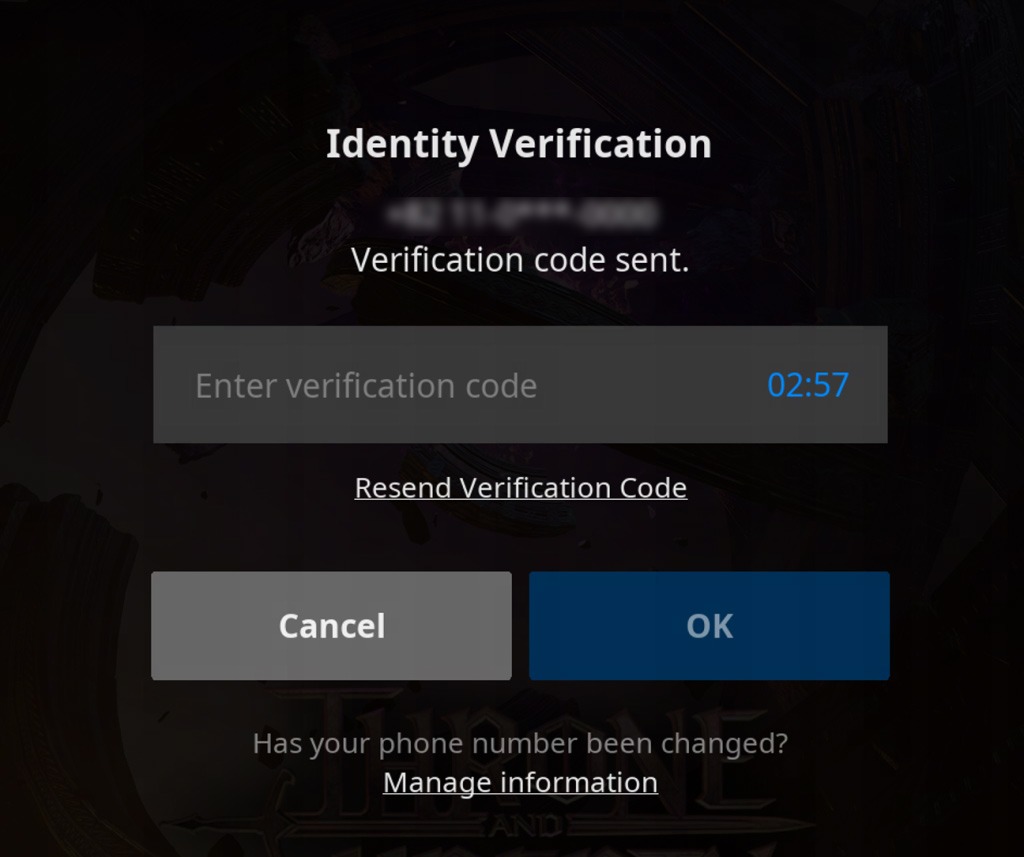Viewport: 1024px width, 857px height.
Task: Click the blue 02:57 countdown timer
Action: point(808,385)
